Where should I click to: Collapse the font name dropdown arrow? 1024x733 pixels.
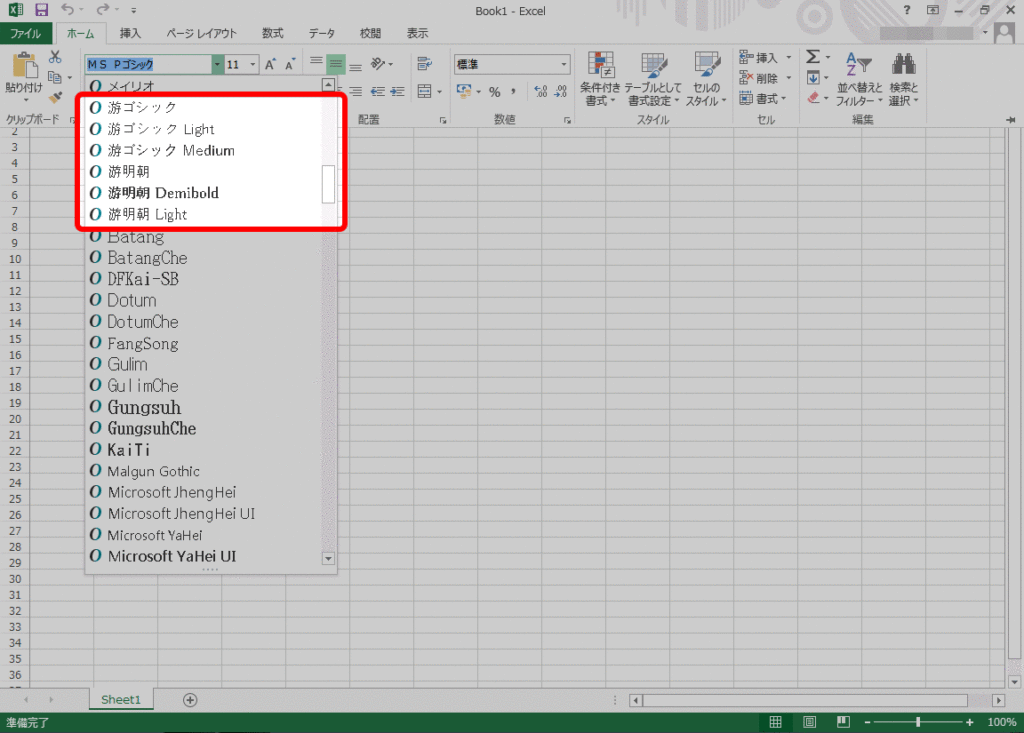pos(217,64)
